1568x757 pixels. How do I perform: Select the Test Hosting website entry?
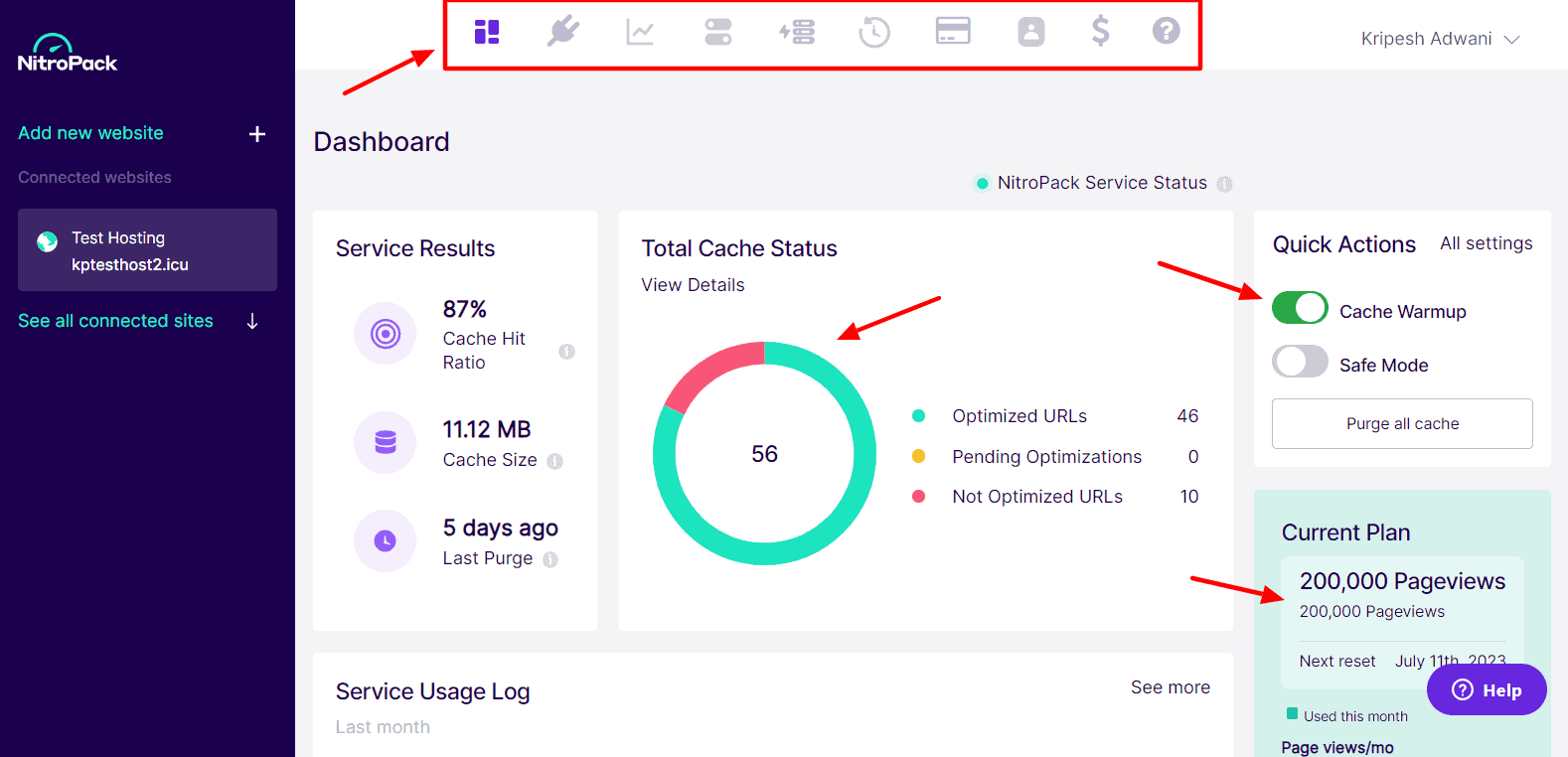pyautogui.click(x=147, y=250)
